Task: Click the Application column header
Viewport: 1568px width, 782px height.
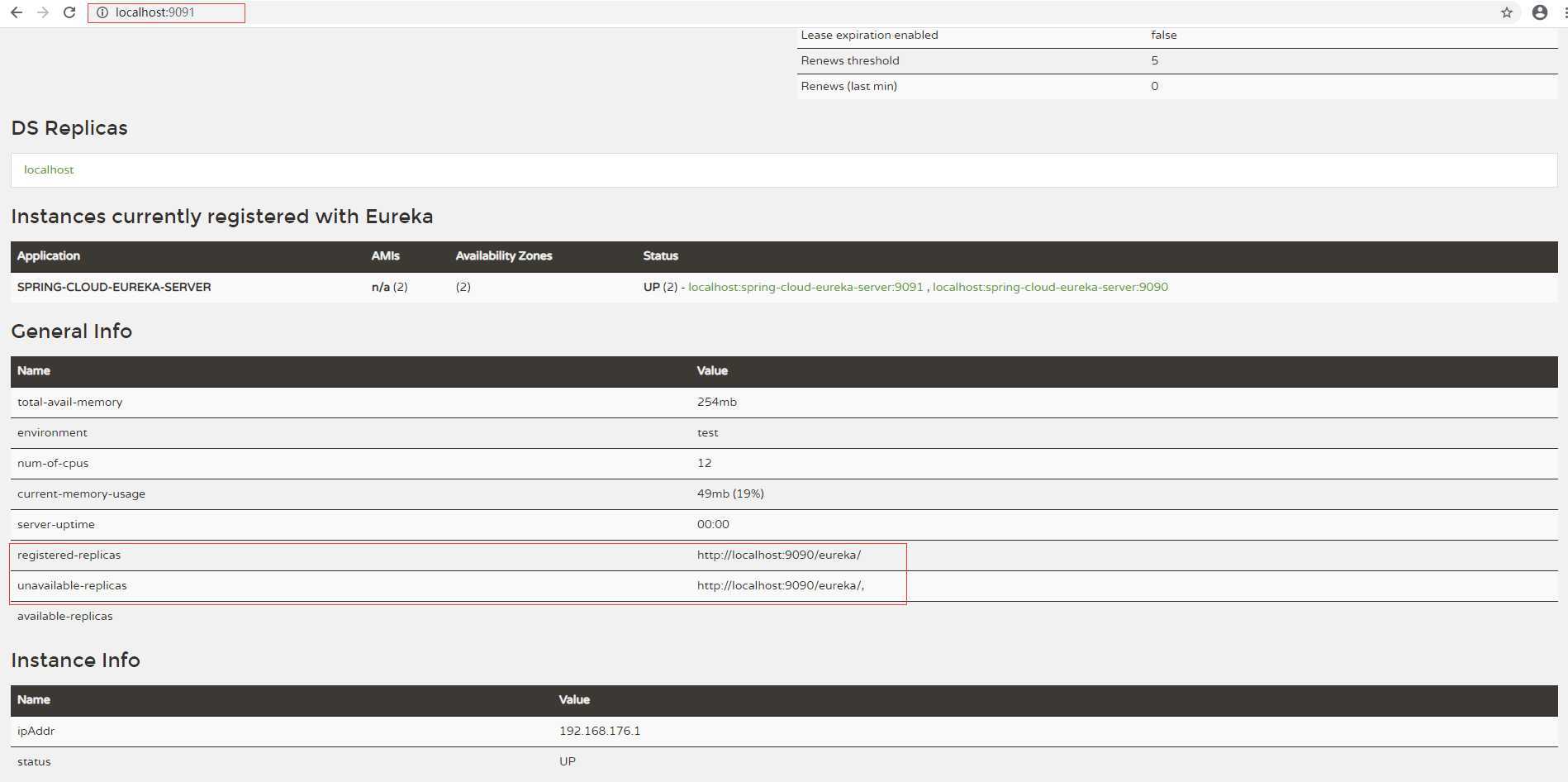Action: 49,255
